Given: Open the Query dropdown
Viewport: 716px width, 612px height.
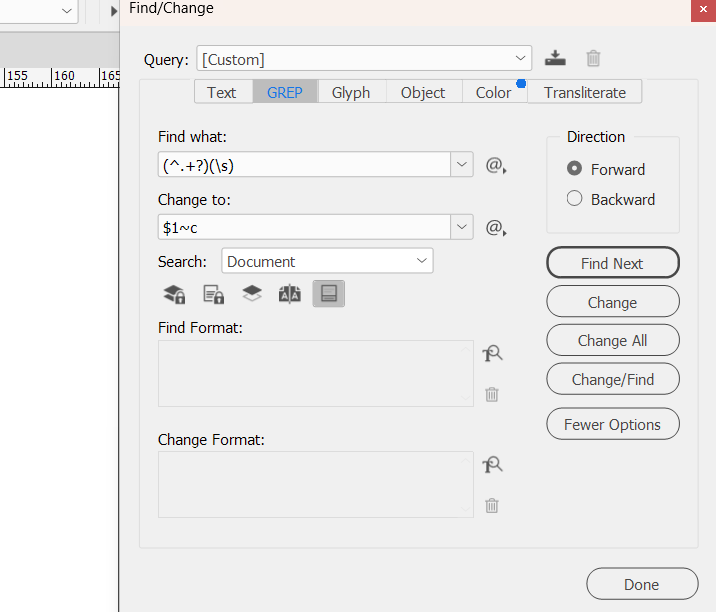Looking at the screenshot, I should tap(364, 58).
